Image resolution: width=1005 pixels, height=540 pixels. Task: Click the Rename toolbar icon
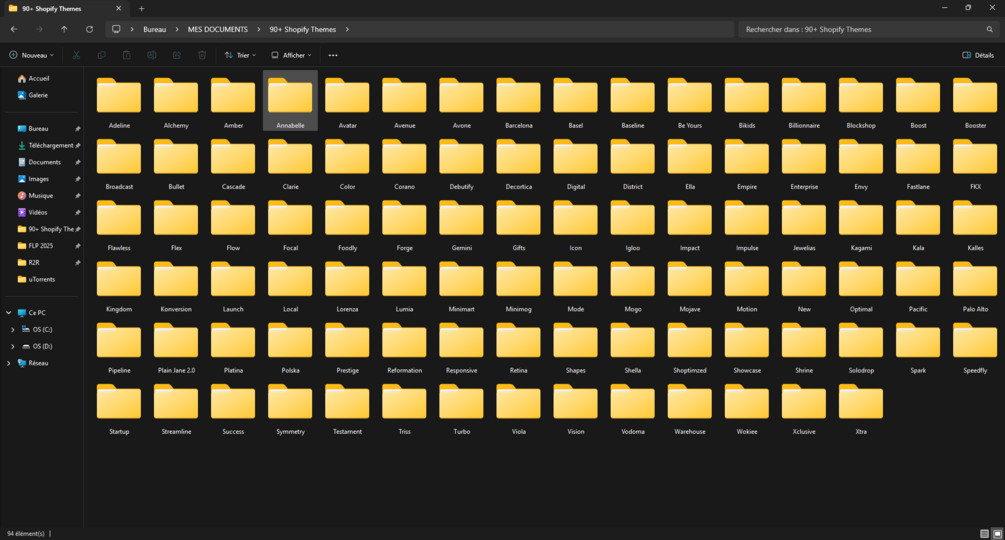point(152,55)
